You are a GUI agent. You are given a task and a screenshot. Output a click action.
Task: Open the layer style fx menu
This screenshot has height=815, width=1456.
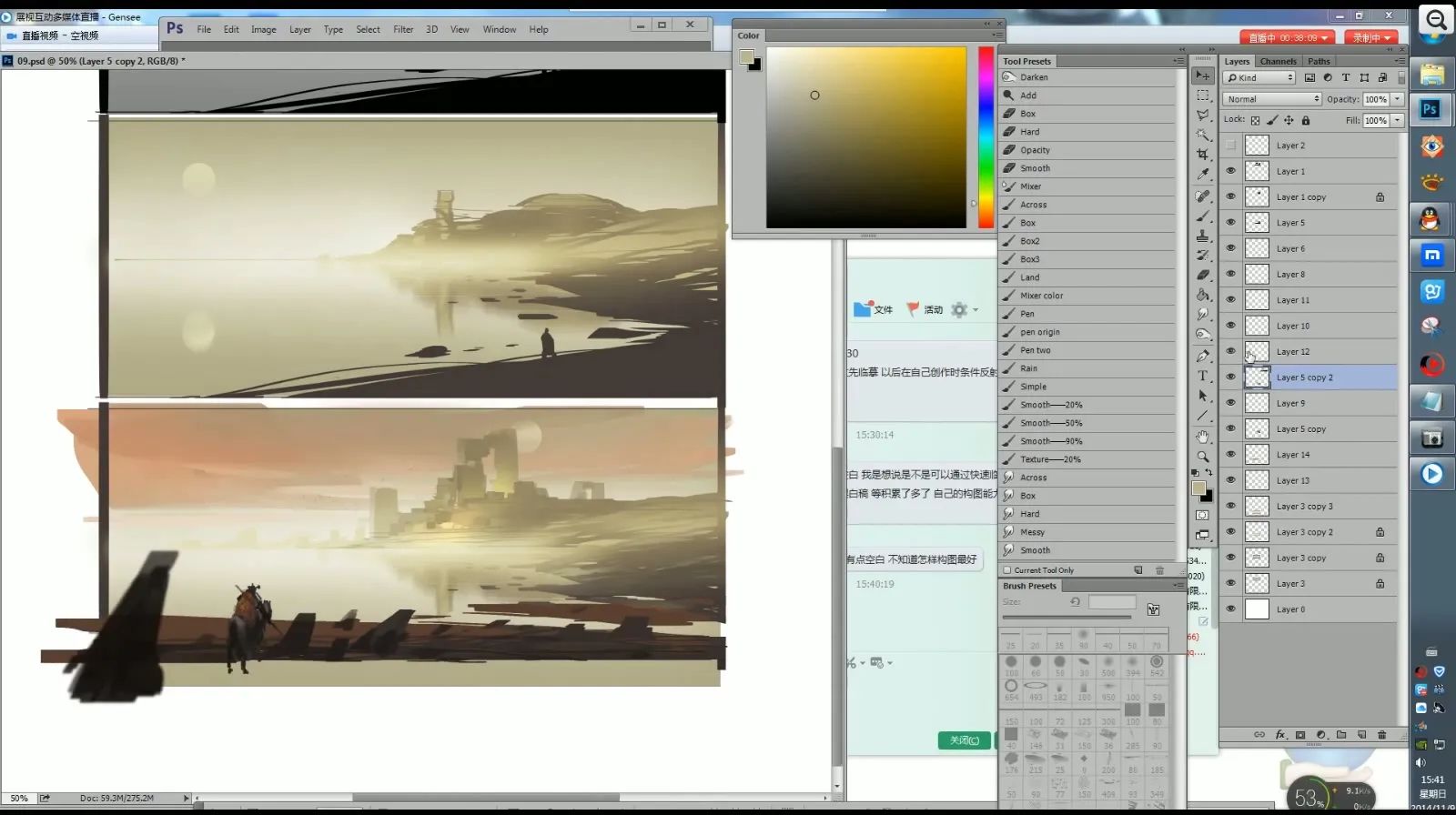pyautogui.click(x=1280, y=734)
